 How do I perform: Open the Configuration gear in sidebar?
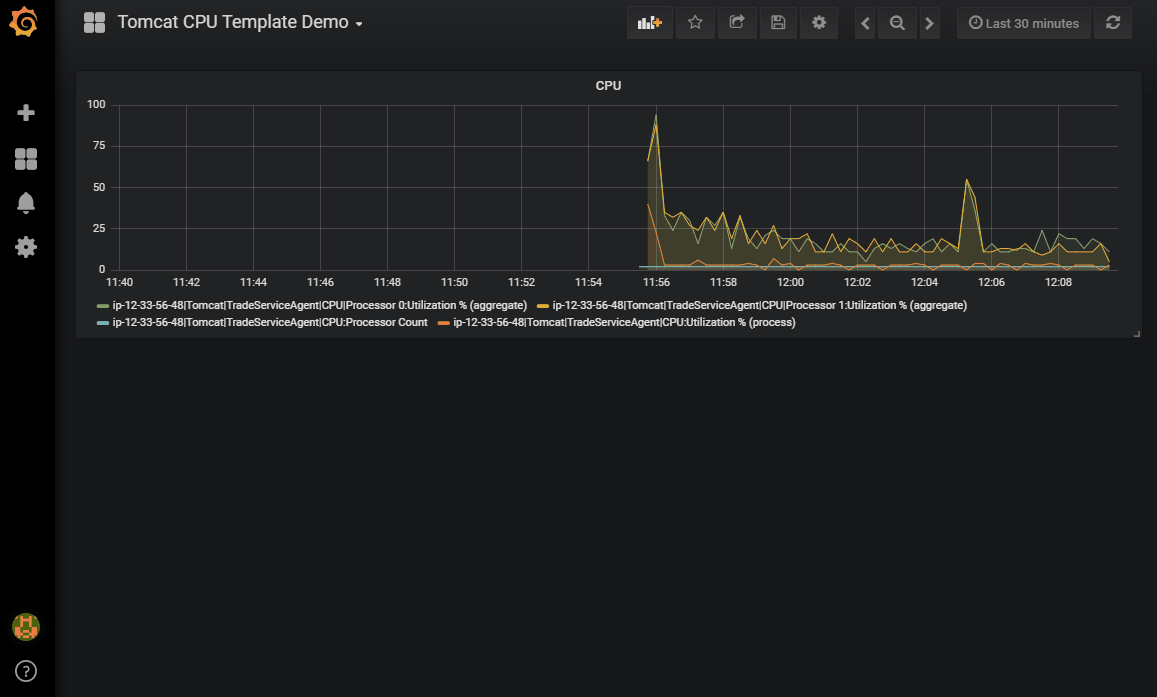click(x=26, y=247)
